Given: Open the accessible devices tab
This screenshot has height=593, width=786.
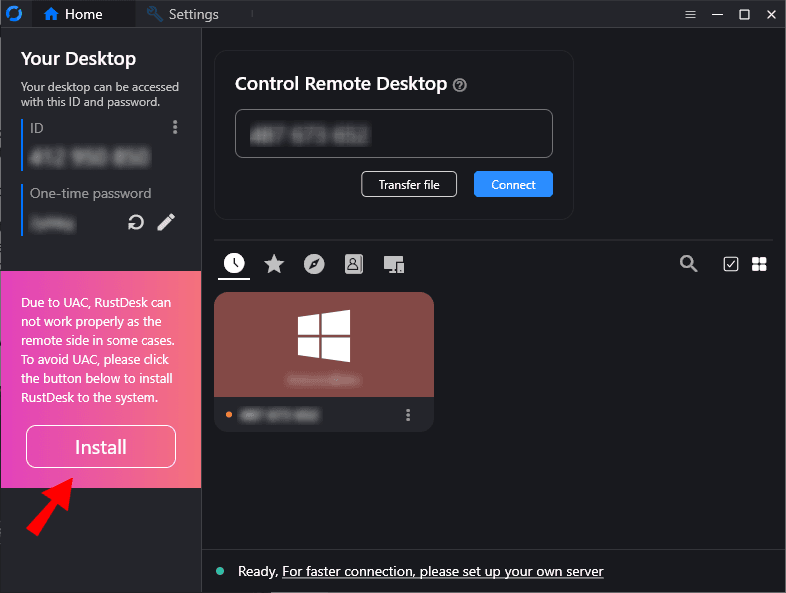Looking at the screenshot, I should point(394,264).
